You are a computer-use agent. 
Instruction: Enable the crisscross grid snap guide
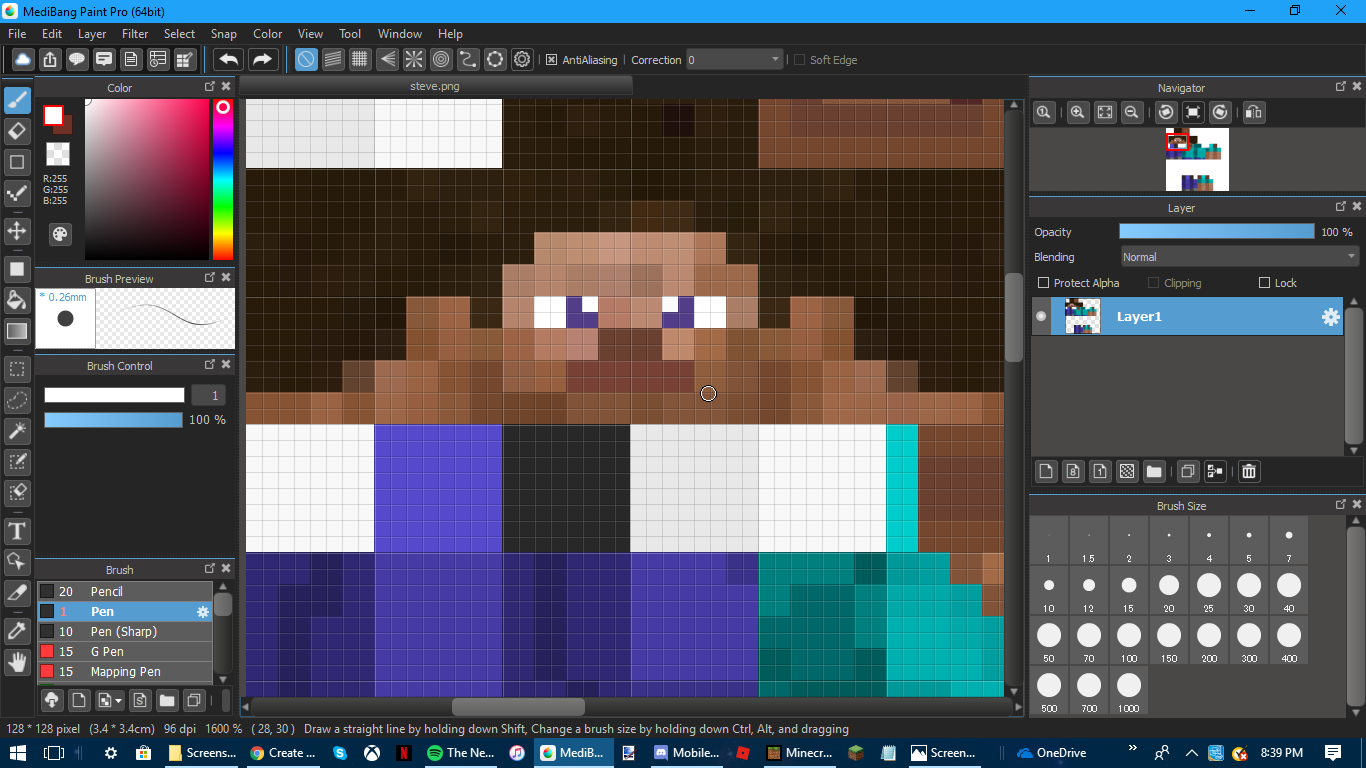click(x=360, y=60)
